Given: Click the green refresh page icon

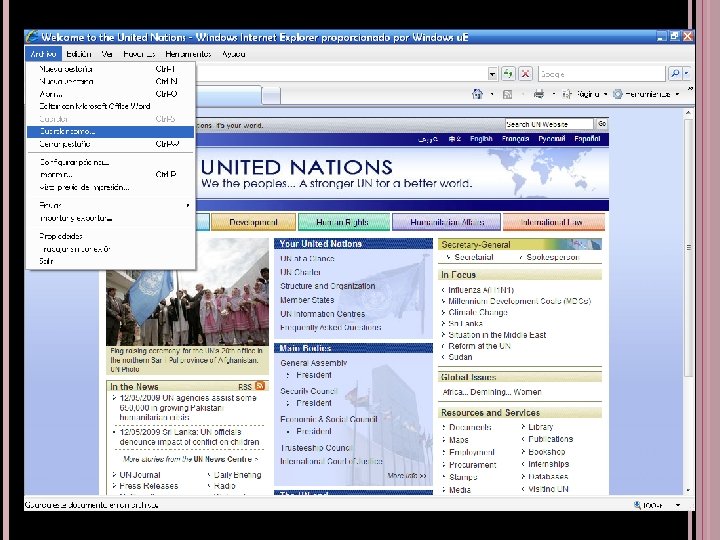Looking at the screenshot, I should [x=508, y=73].
